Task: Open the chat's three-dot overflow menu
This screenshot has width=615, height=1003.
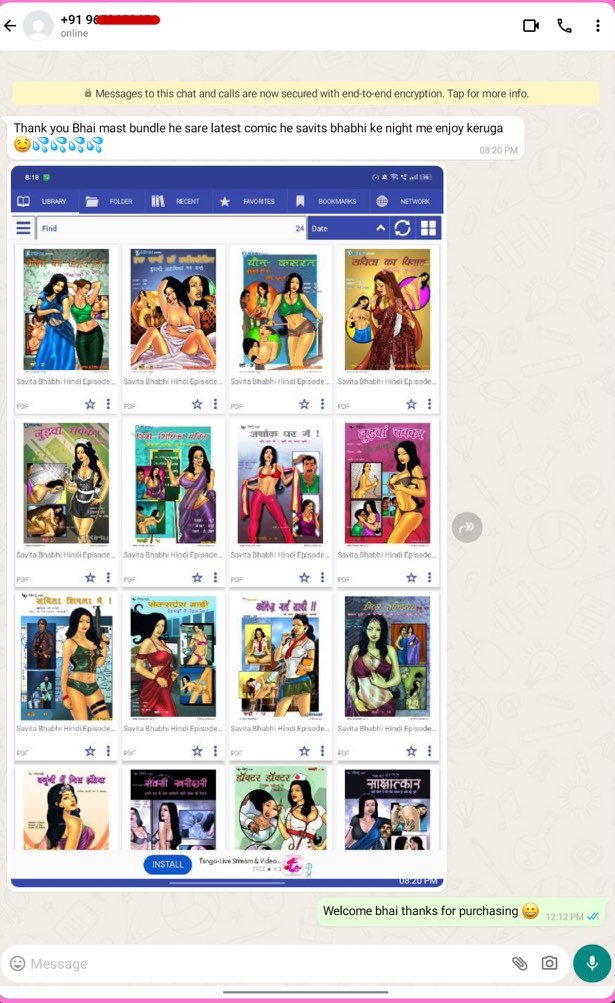Action: tap(598, 26)
